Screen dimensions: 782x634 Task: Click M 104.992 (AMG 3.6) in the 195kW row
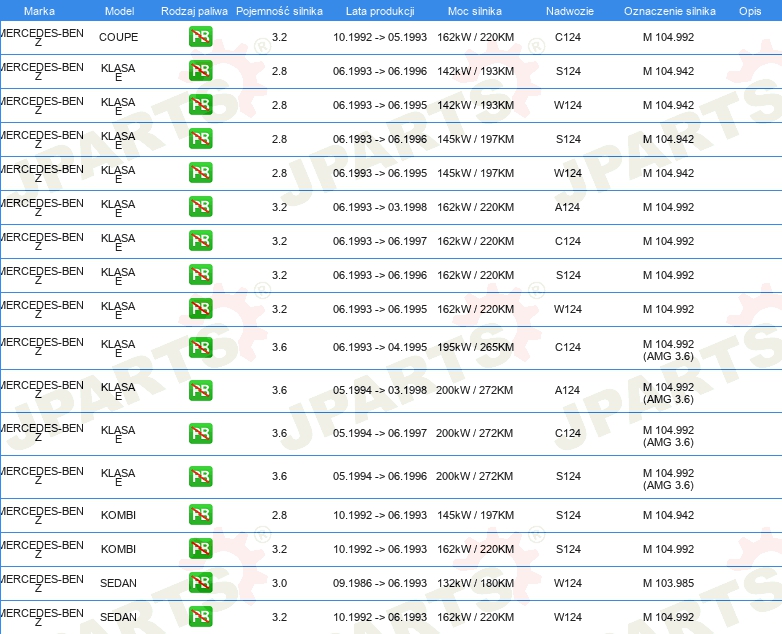tap(668, 350)
